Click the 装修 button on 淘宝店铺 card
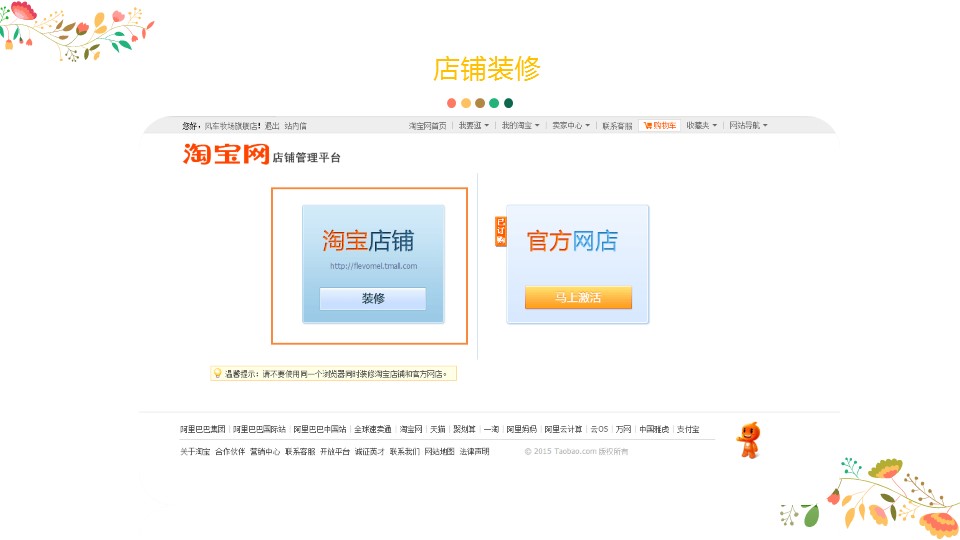 [373, 298]
